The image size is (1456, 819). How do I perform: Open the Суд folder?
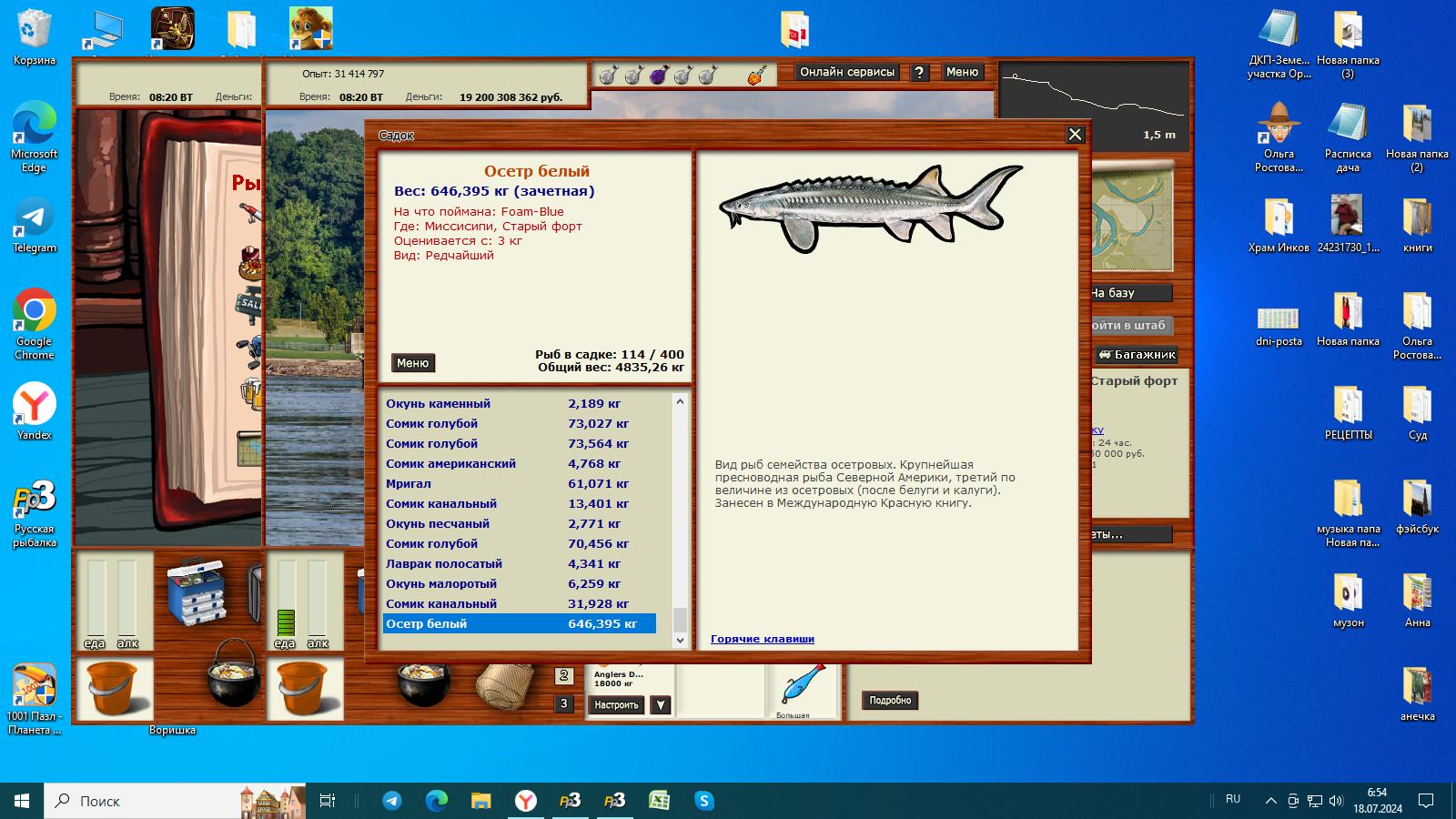click(x=1417, y=413)
